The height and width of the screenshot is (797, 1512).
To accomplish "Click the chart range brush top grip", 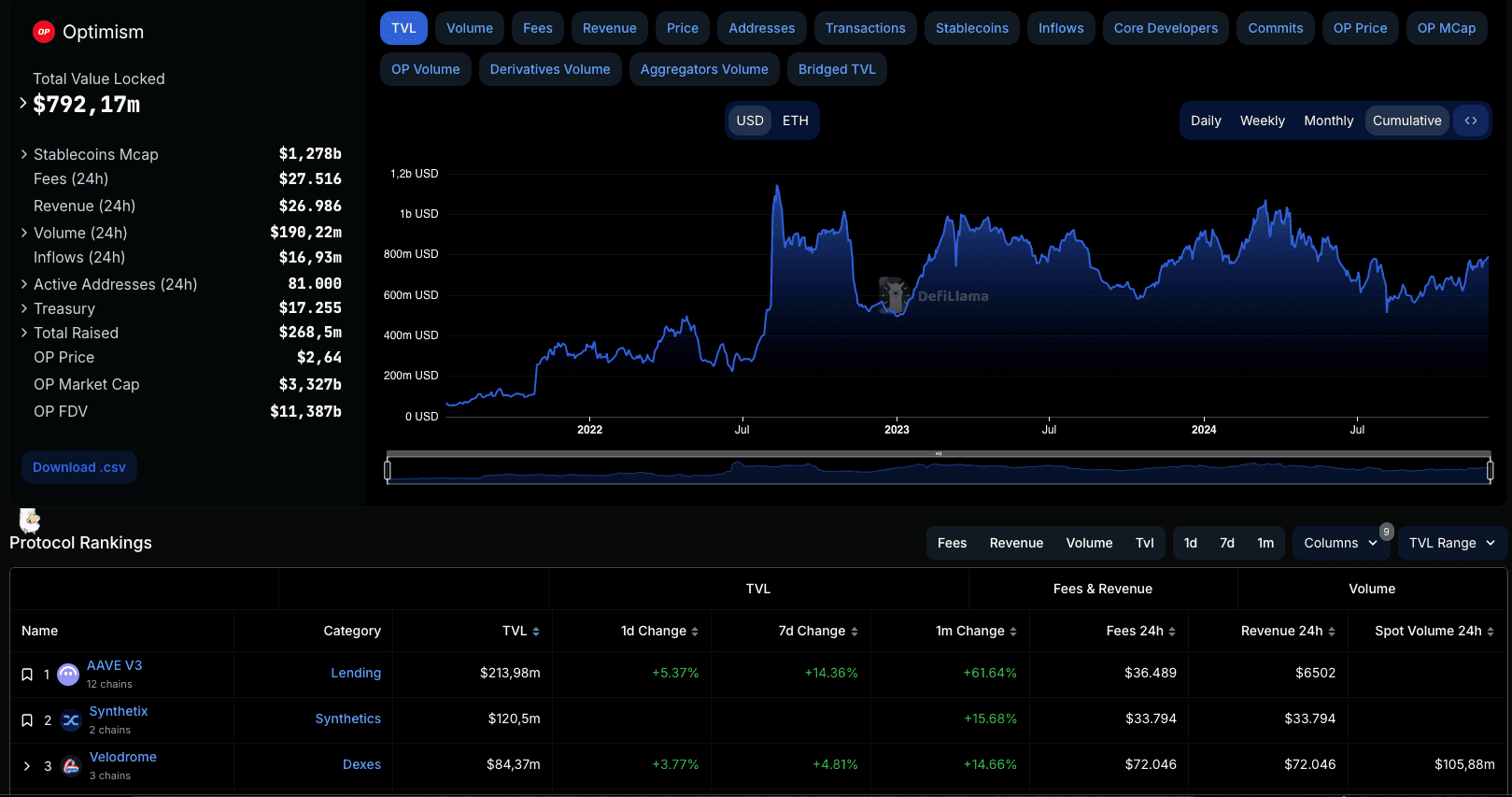I will pos(939,454).
